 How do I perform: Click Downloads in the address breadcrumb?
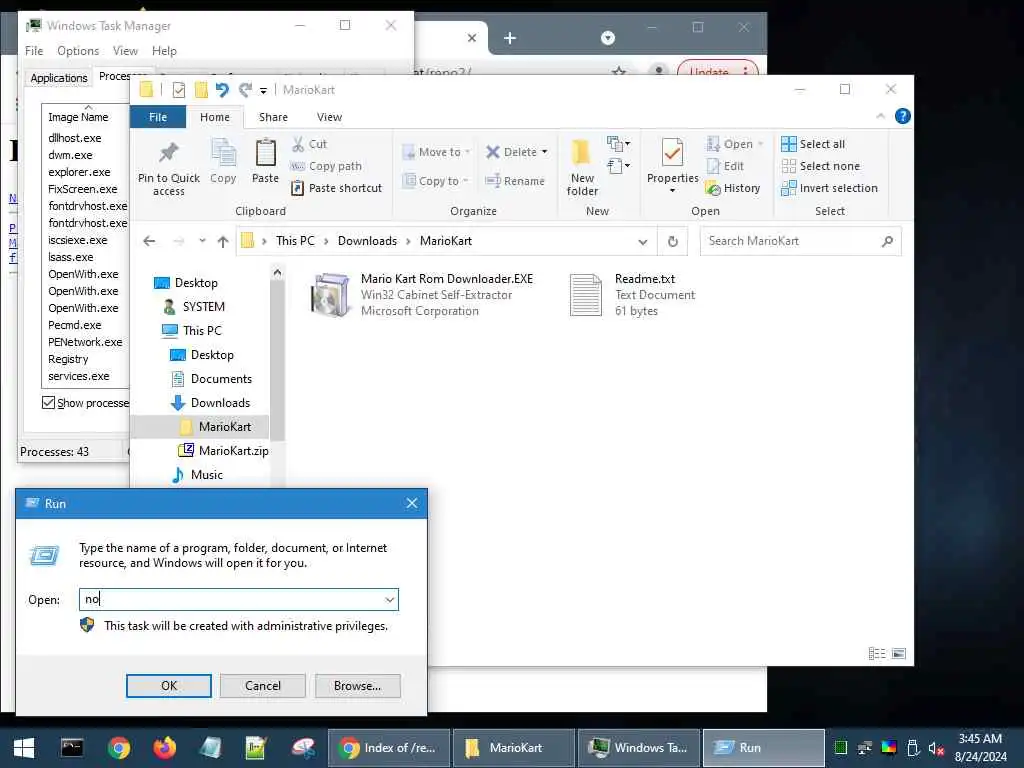(367, 241)
